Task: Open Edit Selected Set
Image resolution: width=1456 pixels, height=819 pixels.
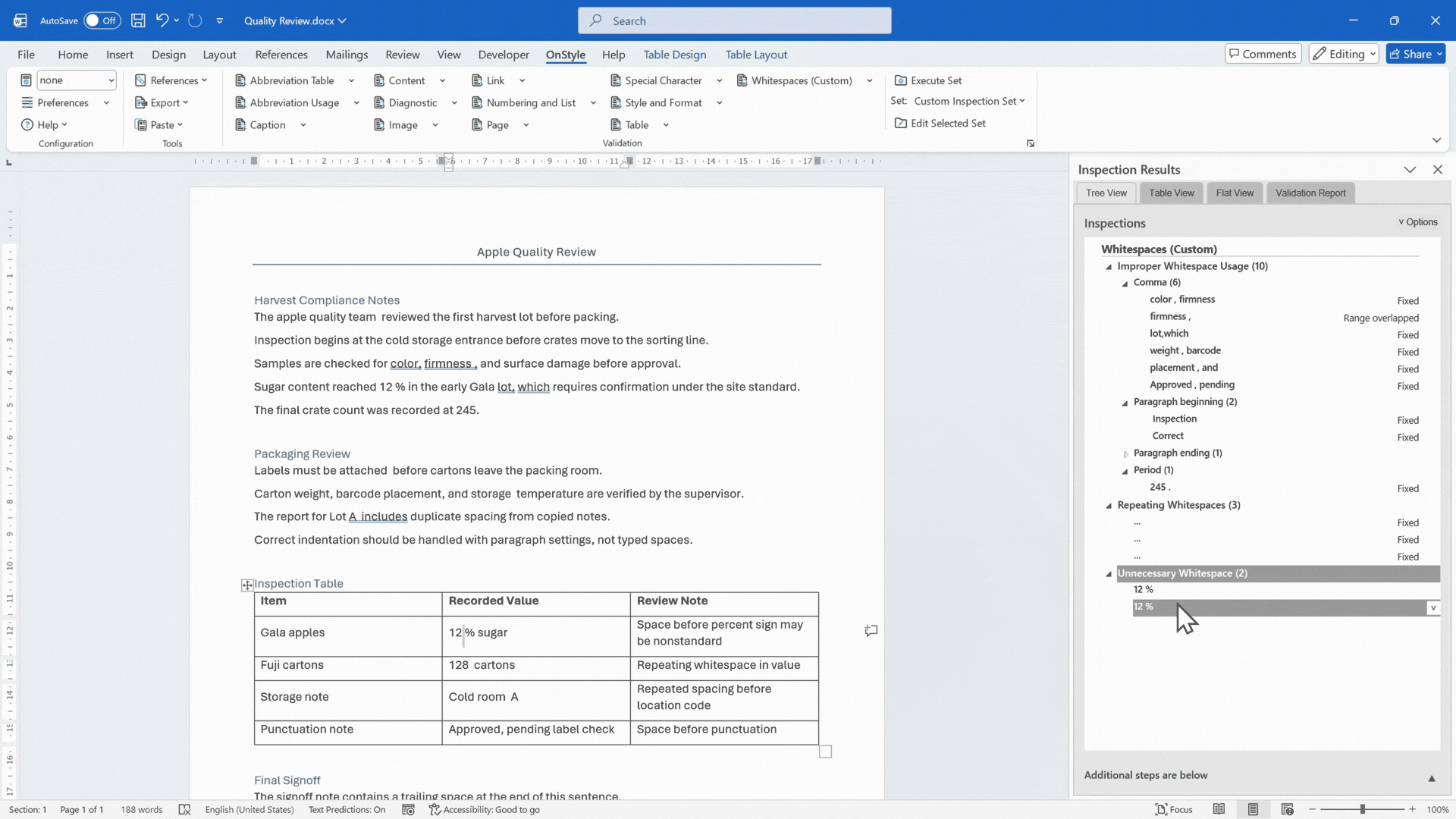Action: [940, 123]
